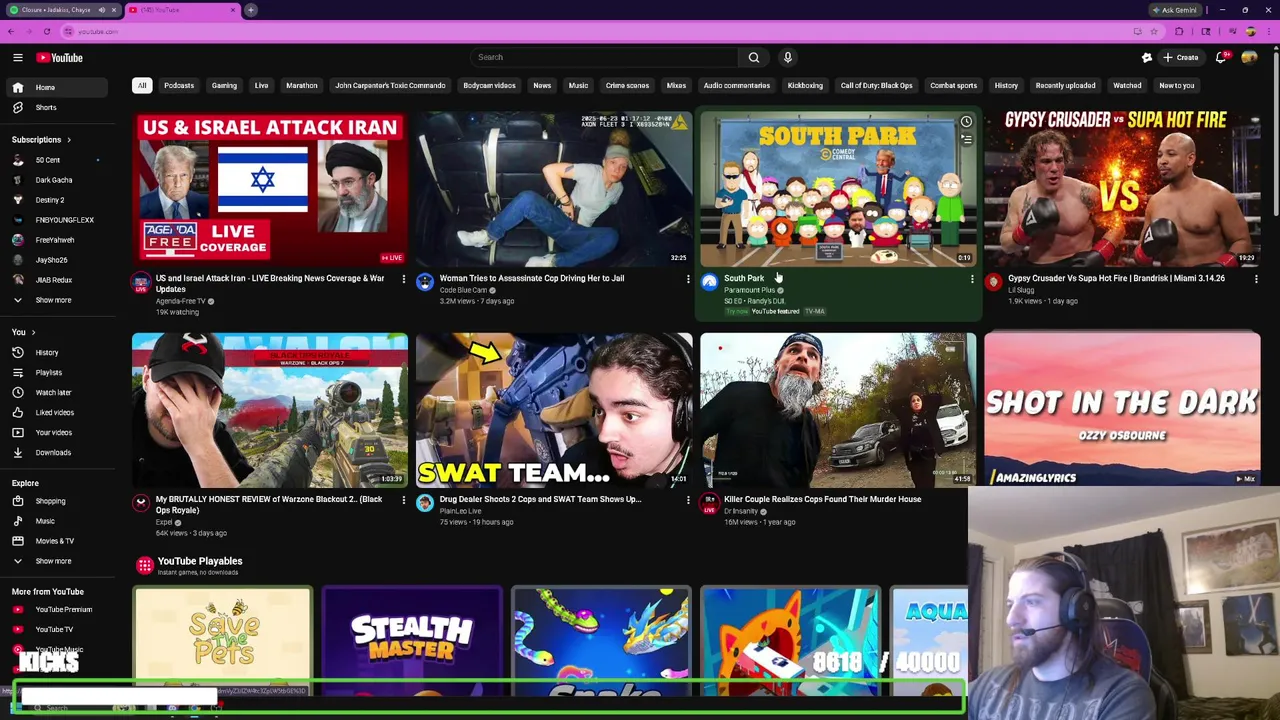Click Ask Gemini button
The image size is (1280, 720).
[x=1174, y=10]
